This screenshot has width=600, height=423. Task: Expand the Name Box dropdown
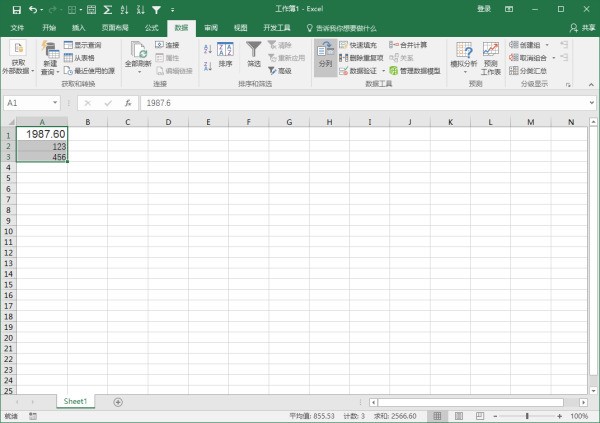(x=54, y=102)
